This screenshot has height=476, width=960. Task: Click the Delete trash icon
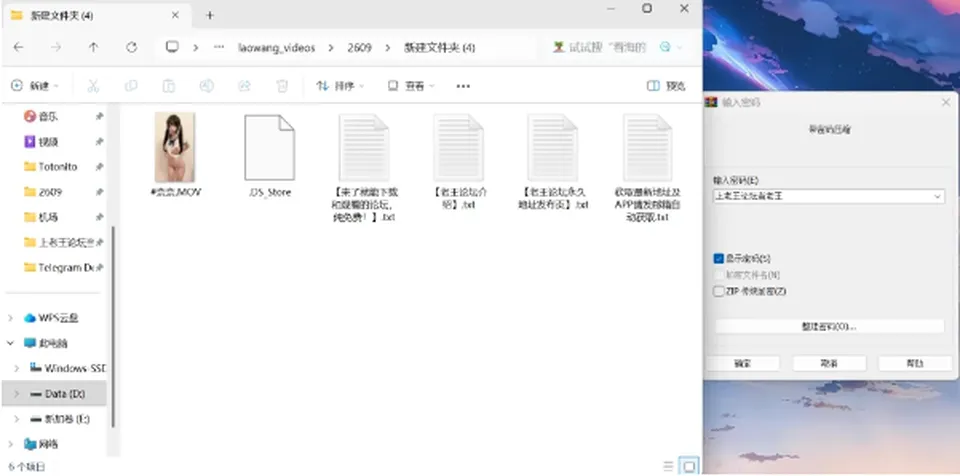point(282,86)
